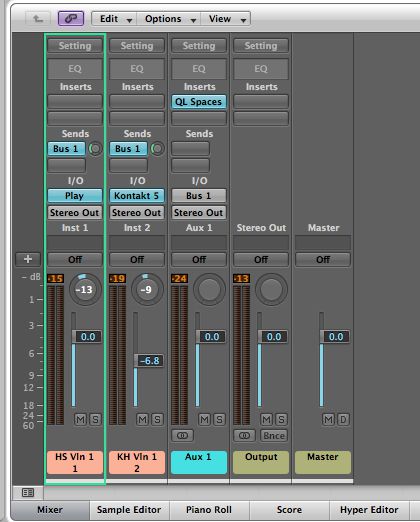Open the Options dropdown menu
This screenshot has height=522, width=420.
(169, 19)
